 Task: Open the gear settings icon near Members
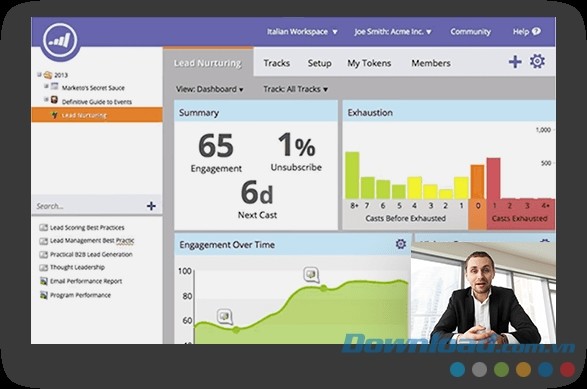point(537,61)
